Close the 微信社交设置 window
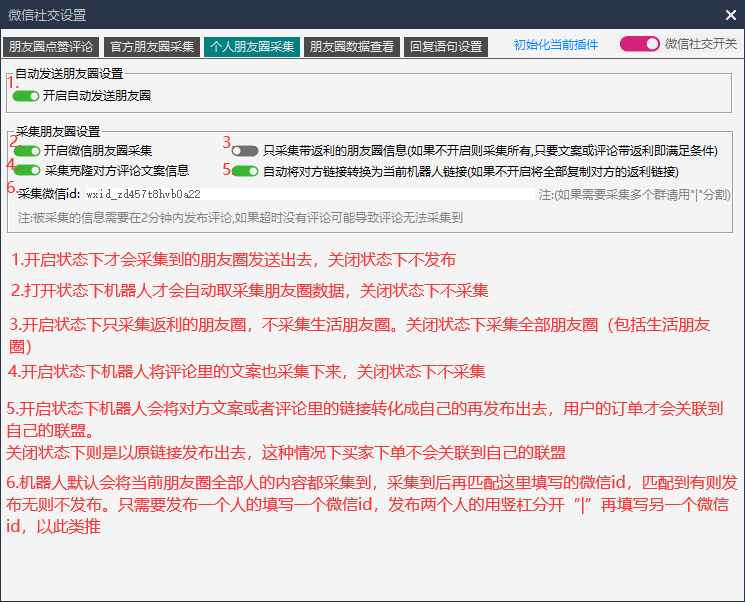The width and height of the screenshot is (745, 602). tap(730, 15)
